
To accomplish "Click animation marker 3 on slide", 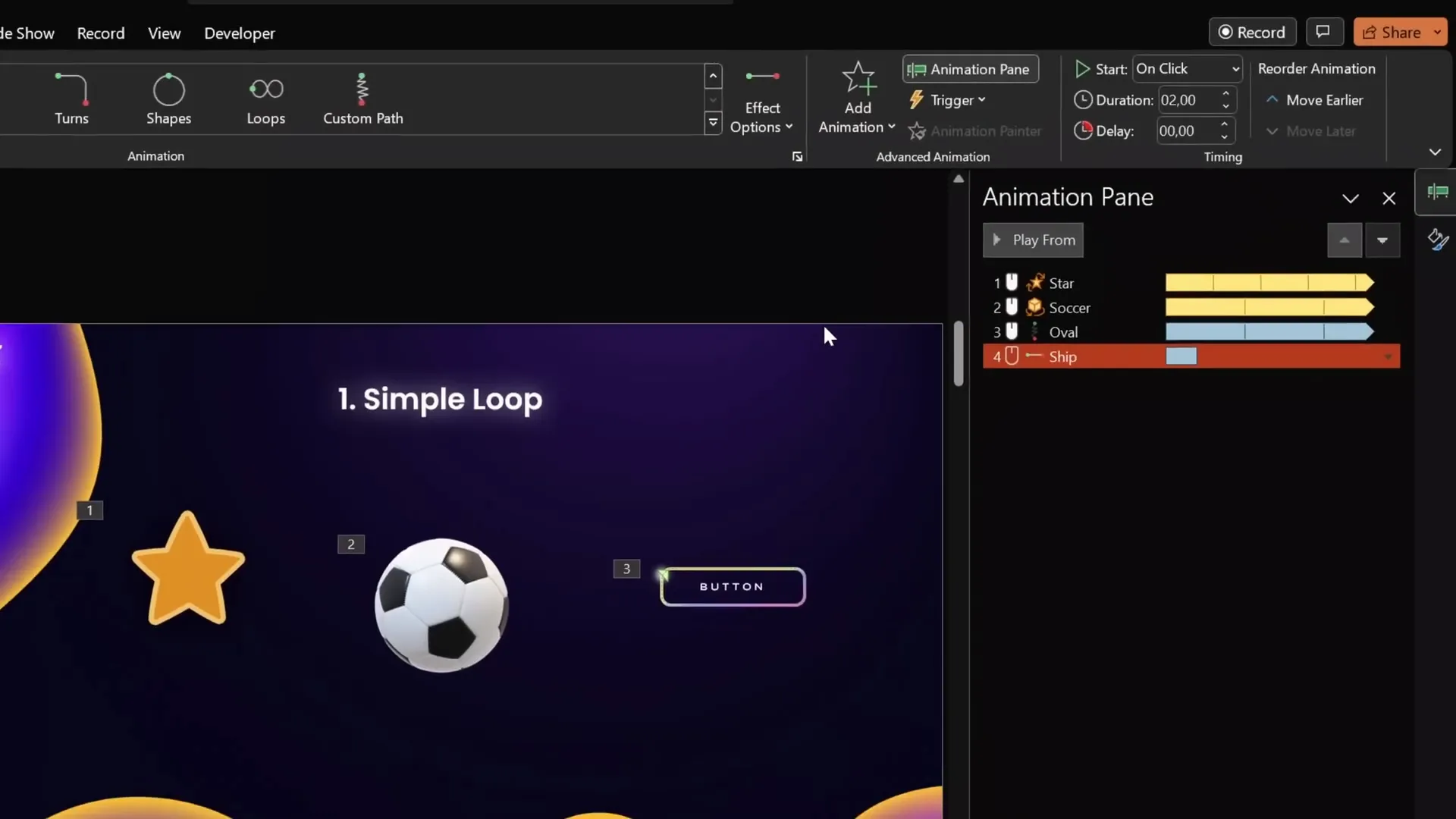I will 626,569.
